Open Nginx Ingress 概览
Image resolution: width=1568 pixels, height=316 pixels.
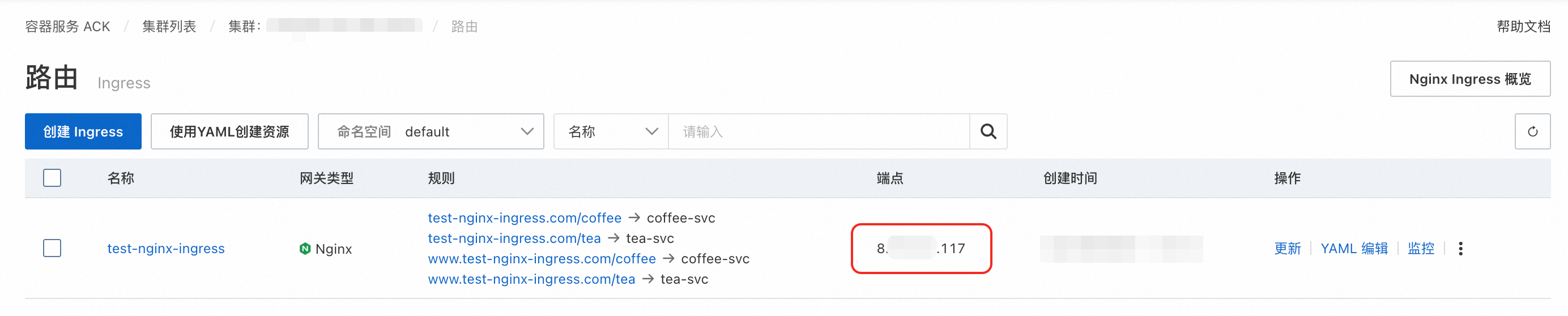tap(1470, 79)
